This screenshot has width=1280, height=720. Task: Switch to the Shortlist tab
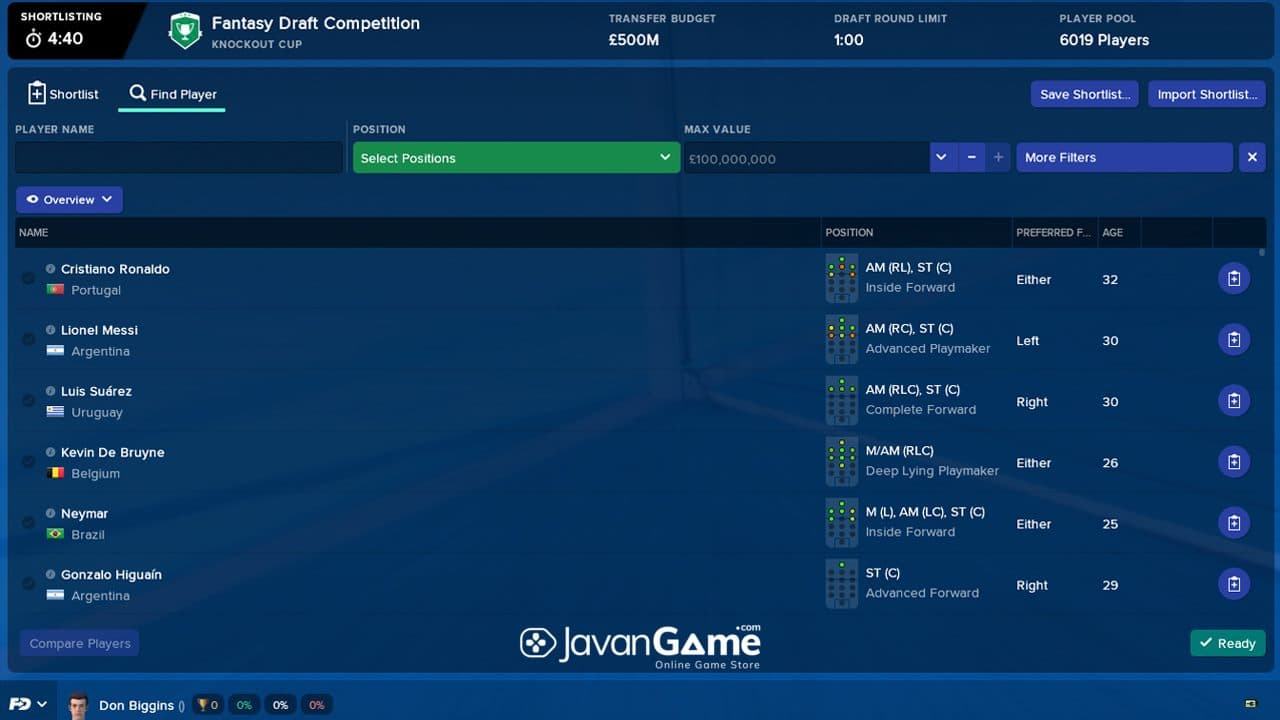pyautogui.click(x=64, y=94)
